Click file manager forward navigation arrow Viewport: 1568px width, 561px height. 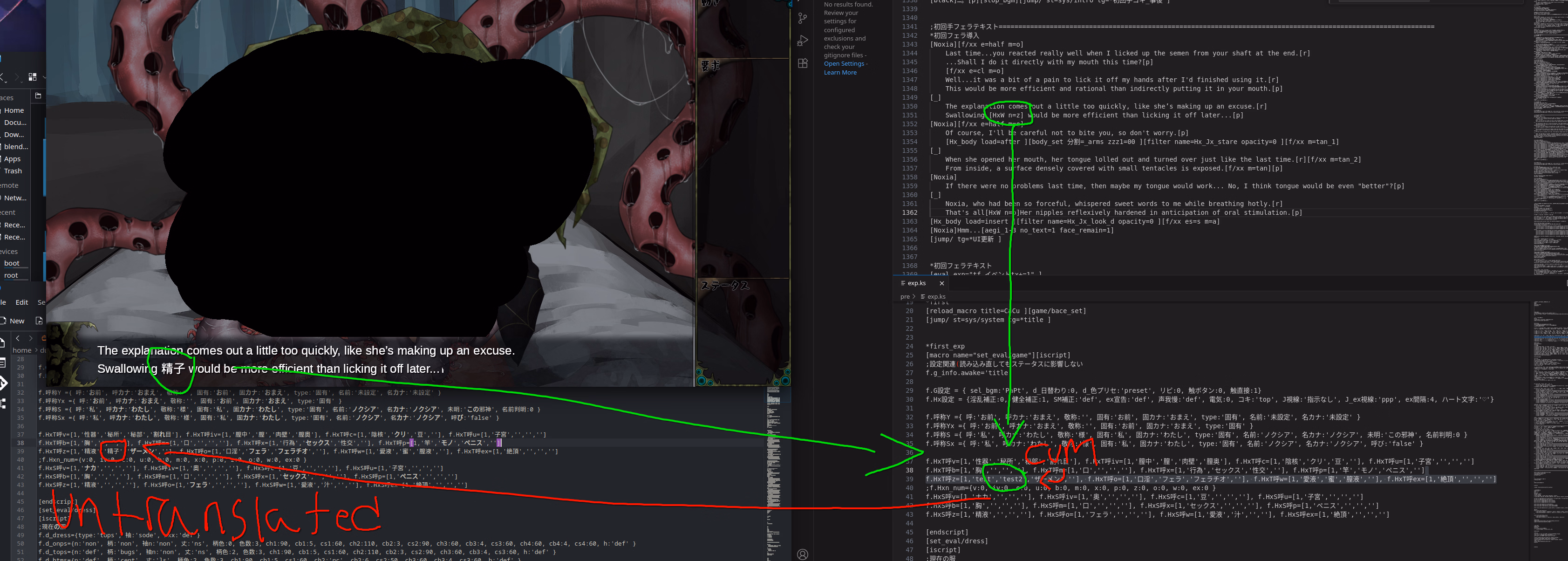click(16, 77)
